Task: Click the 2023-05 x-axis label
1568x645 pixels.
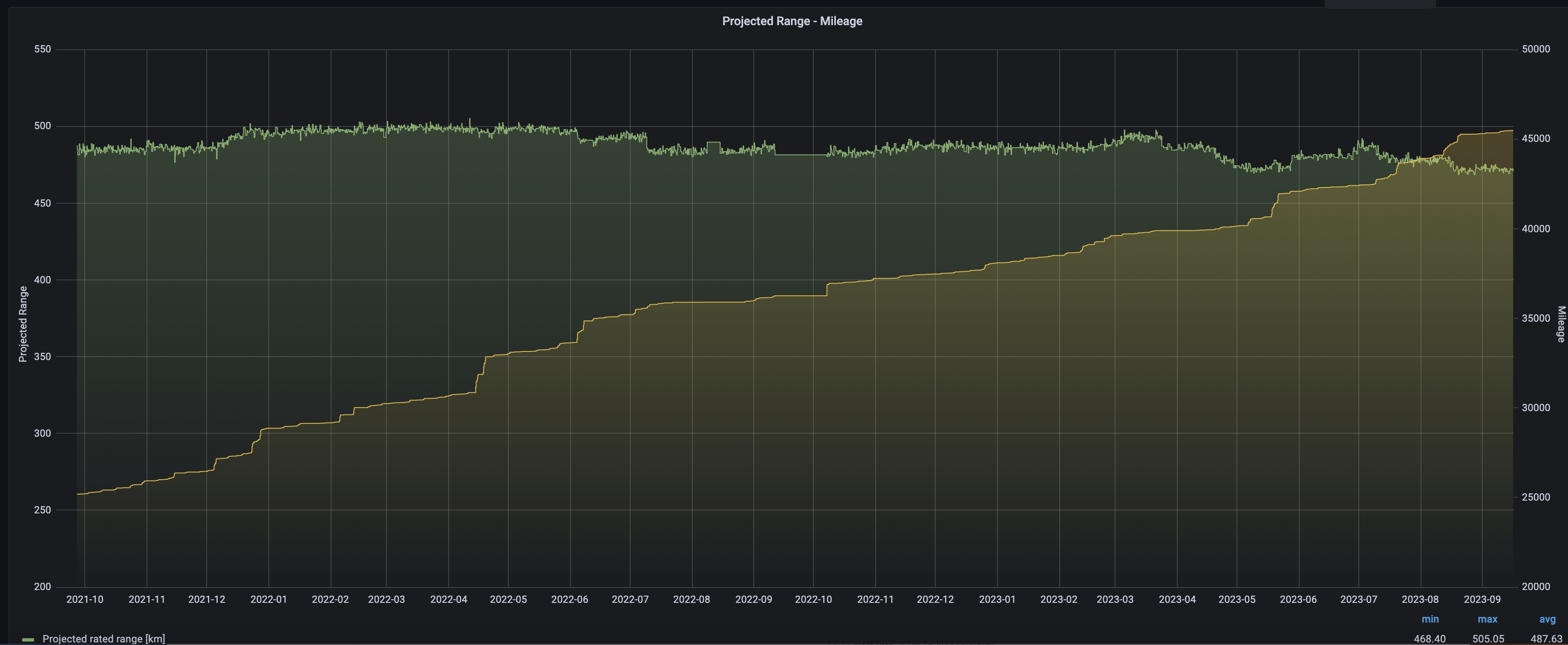Action: pyautogui.click(x=1237, y=599)
